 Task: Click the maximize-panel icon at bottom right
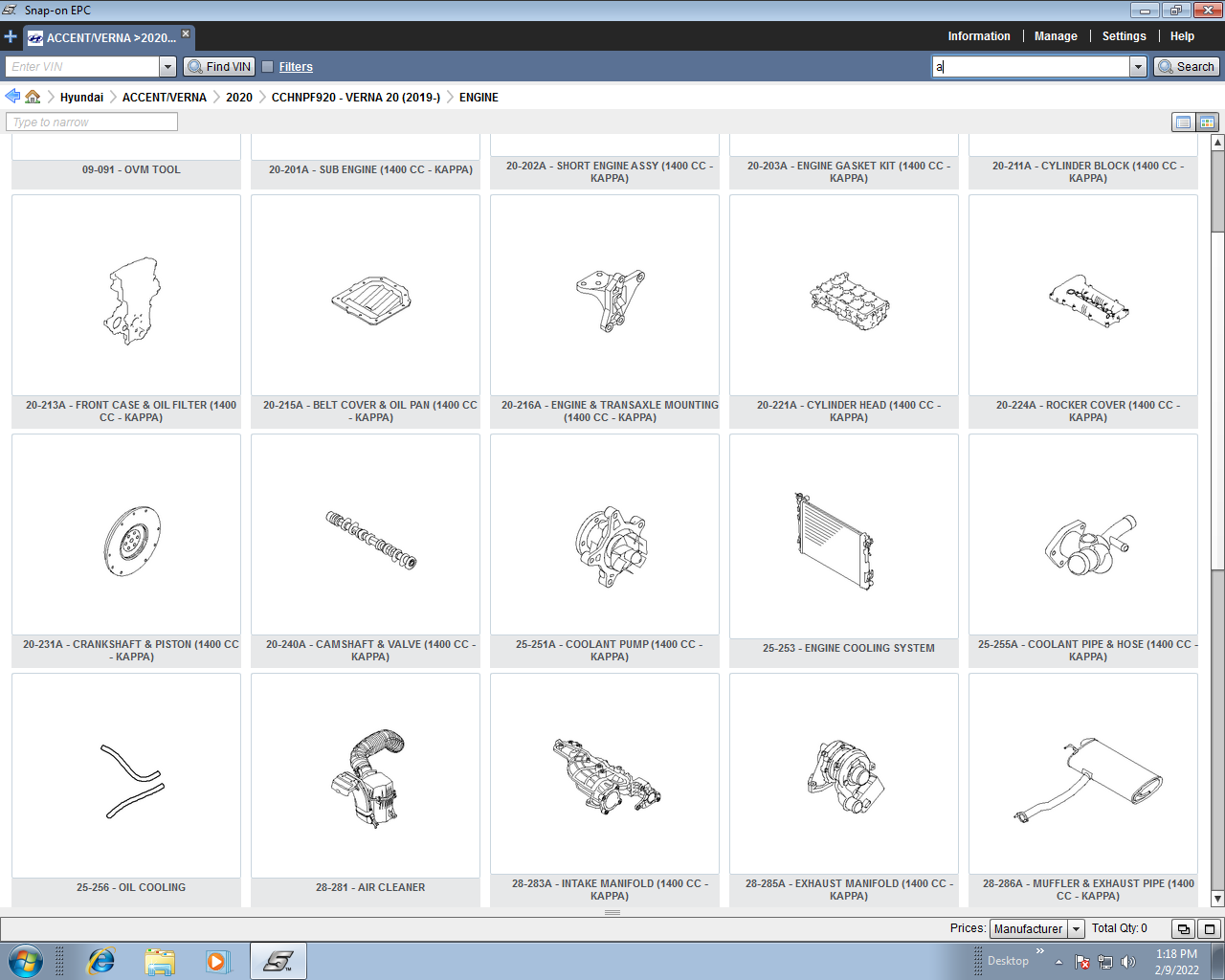[x=1210, y=929]
